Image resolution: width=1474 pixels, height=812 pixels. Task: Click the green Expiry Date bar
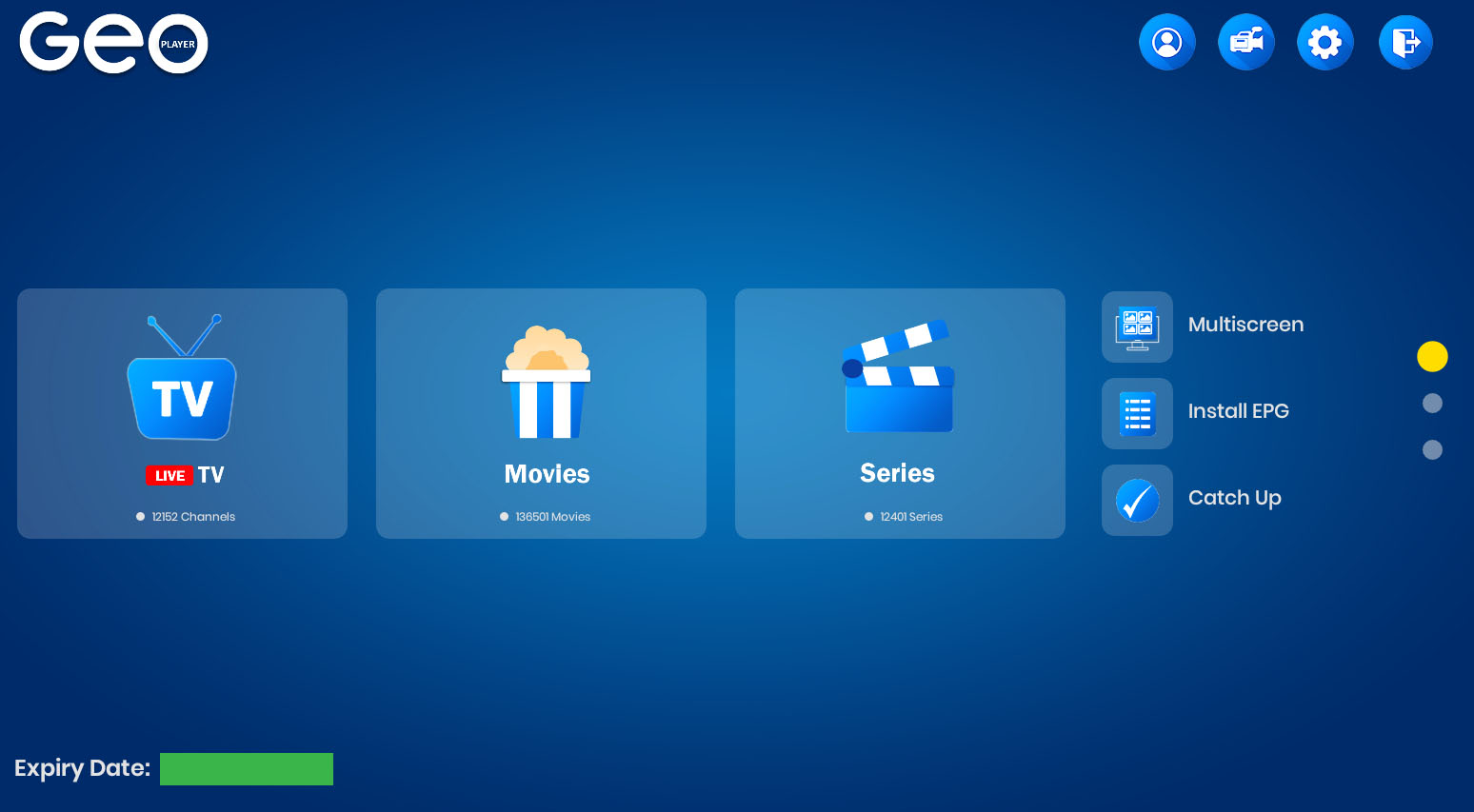pos(247,769)
